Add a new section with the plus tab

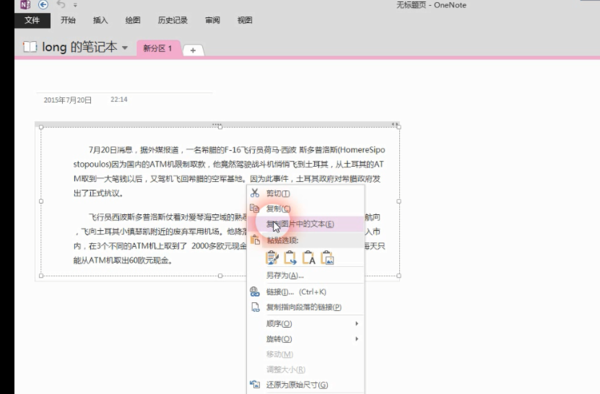[193, 50]
